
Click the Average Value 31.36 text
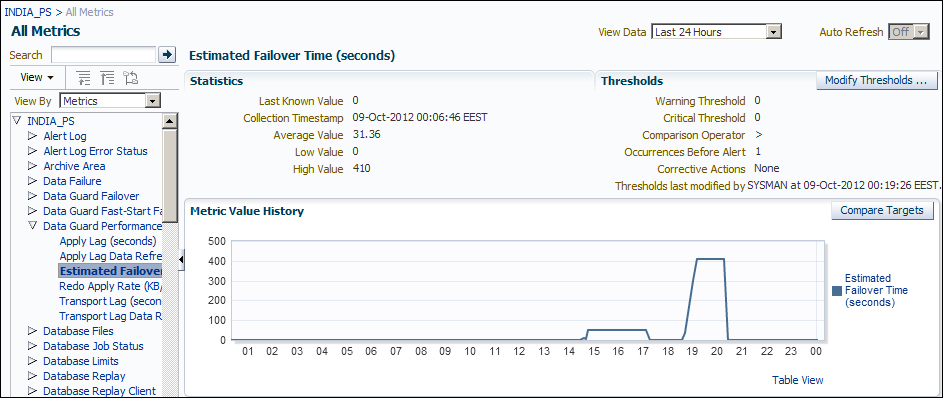[366, 135]
